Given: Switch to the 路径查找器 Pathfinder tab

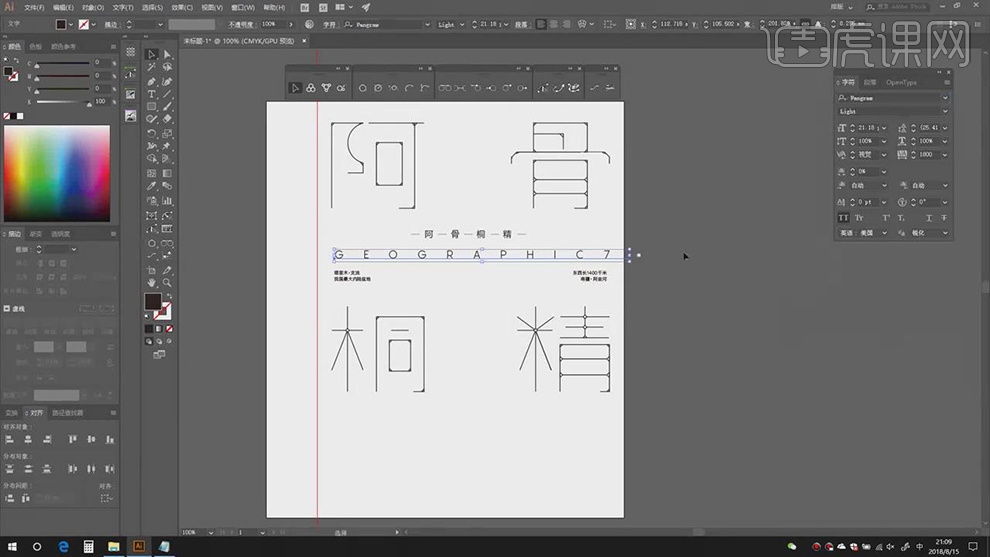Looking at the screenshot, I should (68, 412).
